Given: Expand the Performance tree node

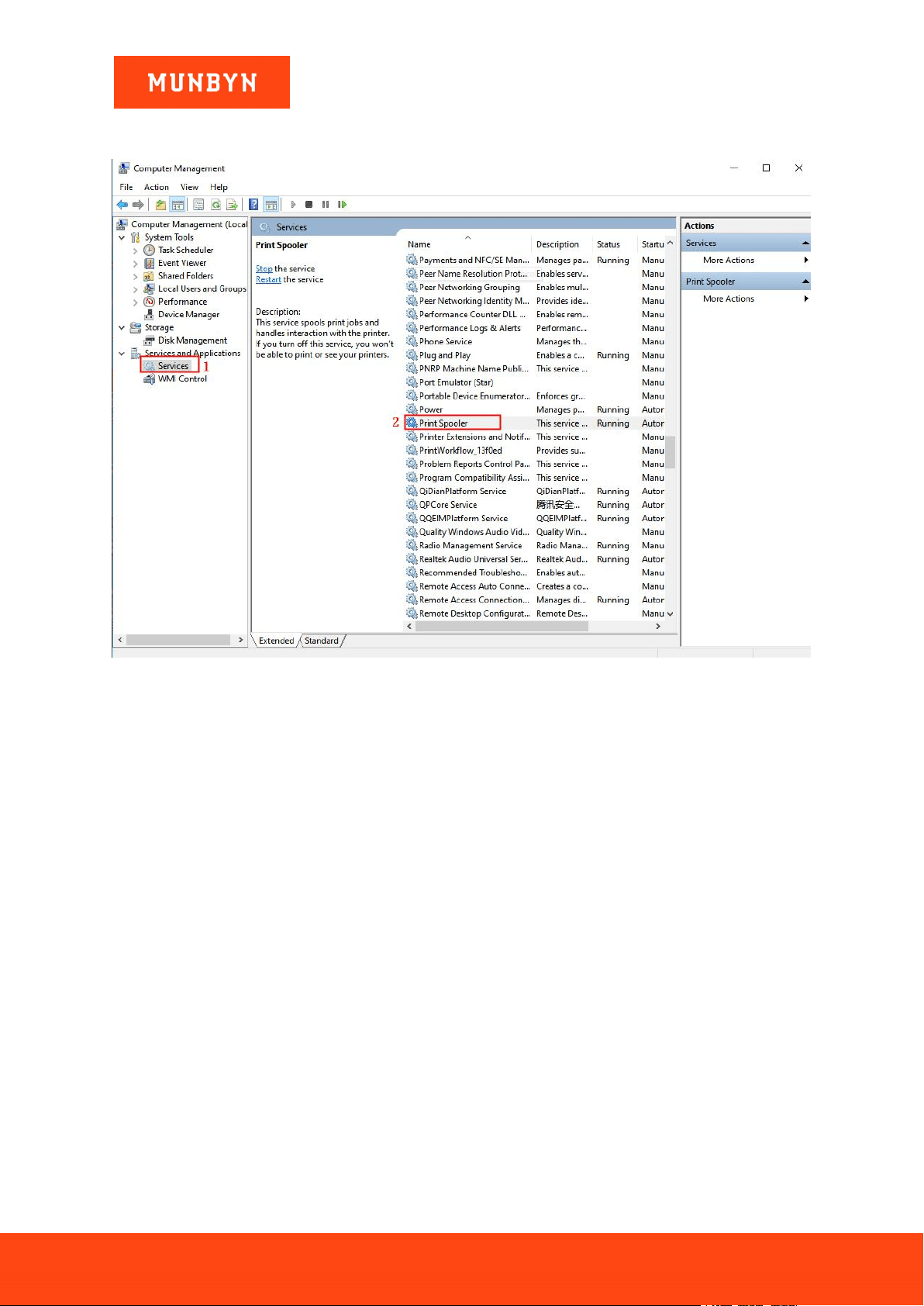Looking at the screenshot, I should click(x=136, y=302).
